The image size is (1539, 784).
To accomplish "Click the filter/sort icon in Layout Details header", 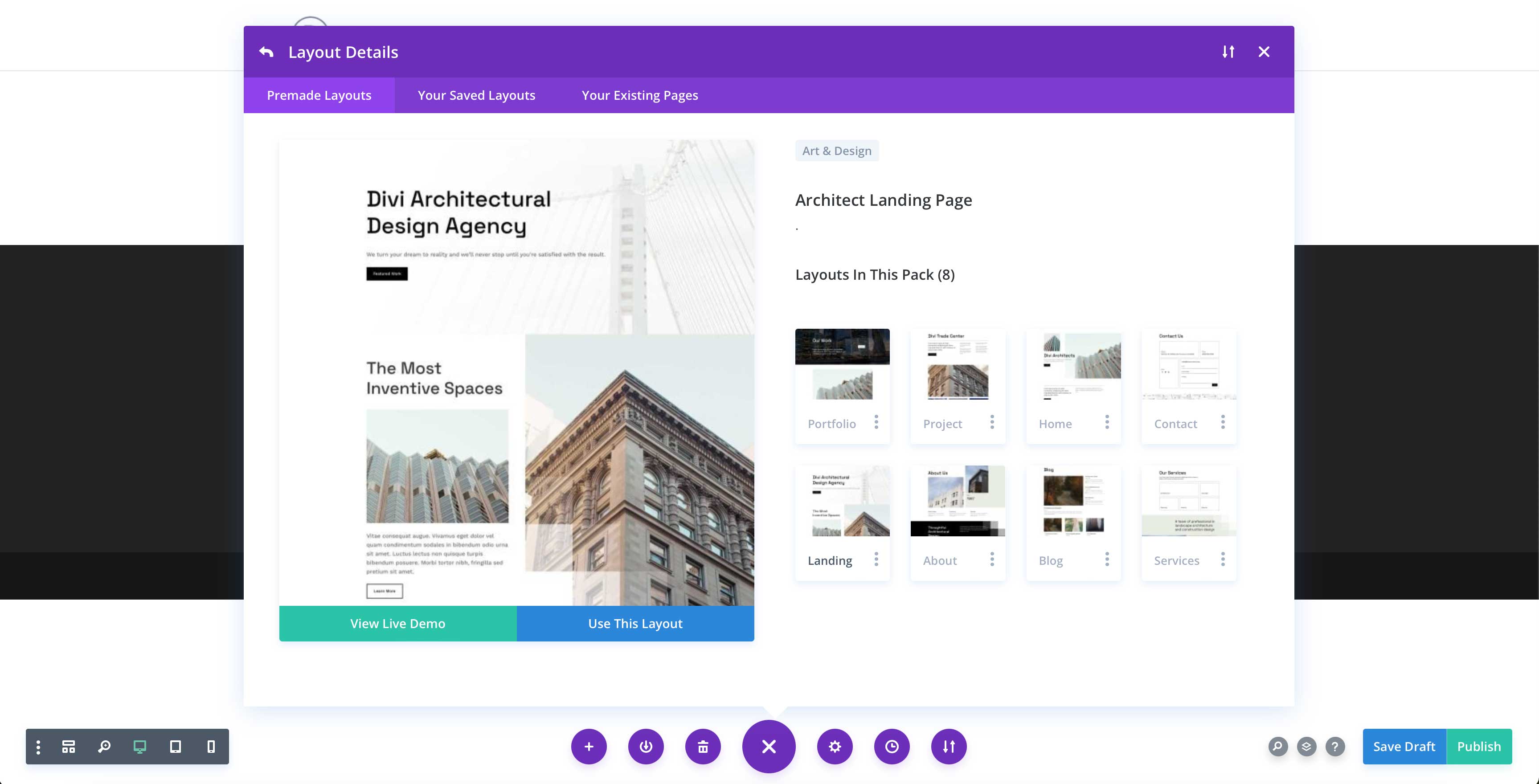I will point(1229,51).
